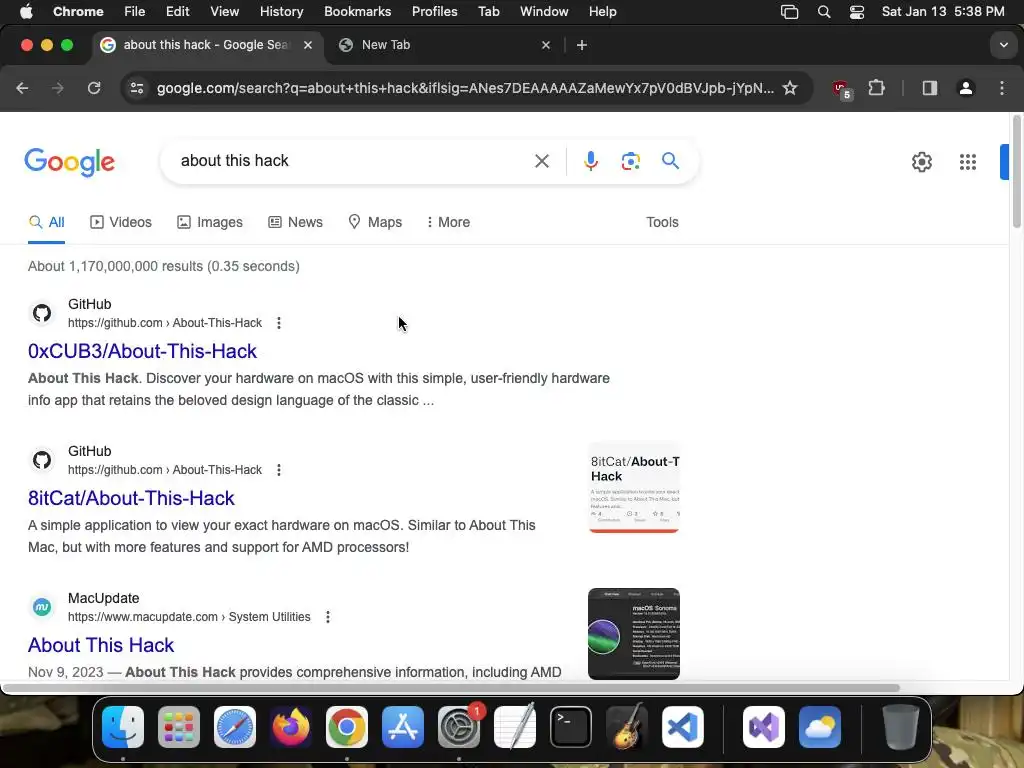Open a new browser tab
Screen dimensions: 1024x768
click(582, 45)
